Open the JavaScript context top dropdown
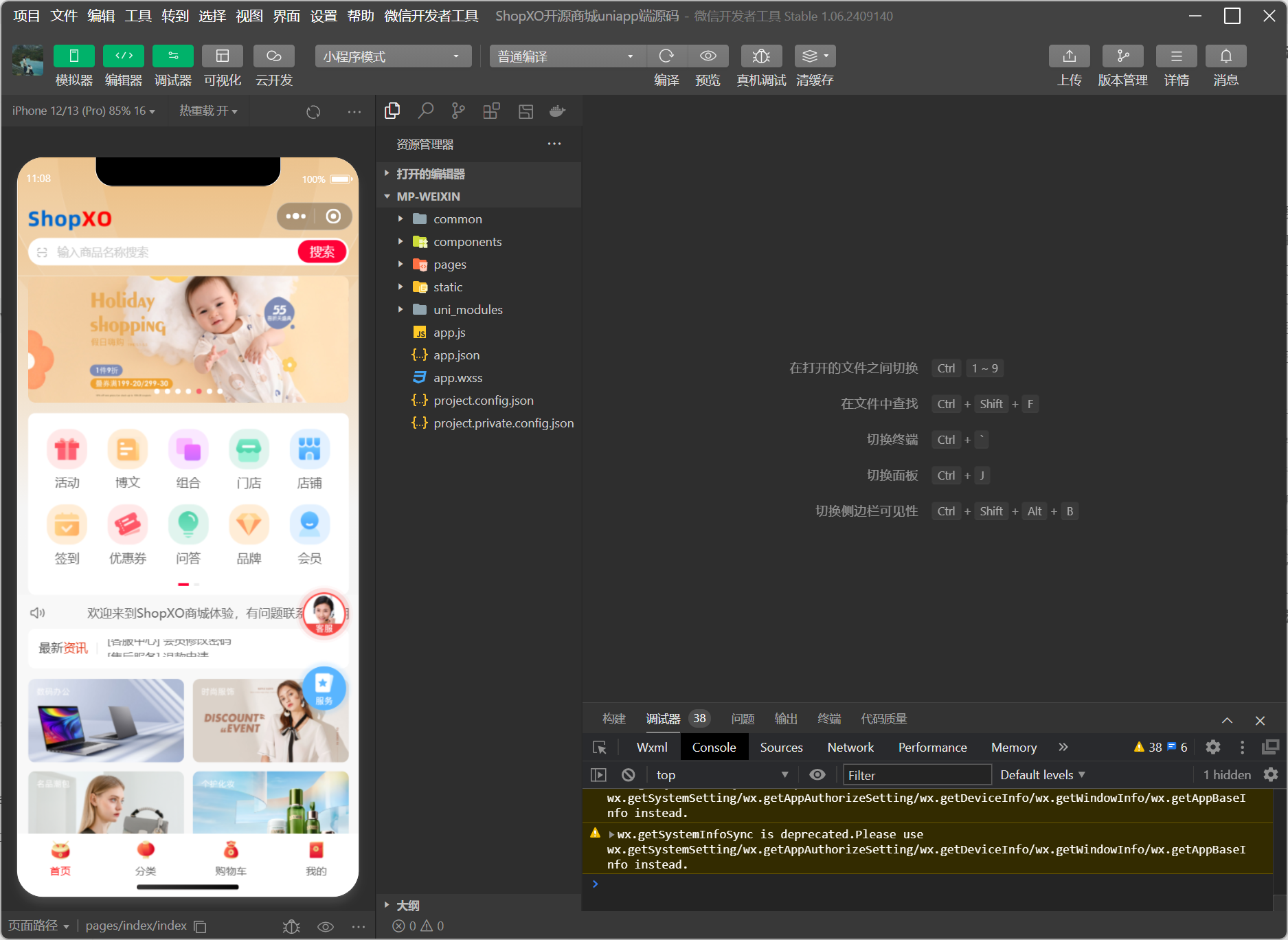The height and width of the screenshot is (940, 1288). point(722,775)
